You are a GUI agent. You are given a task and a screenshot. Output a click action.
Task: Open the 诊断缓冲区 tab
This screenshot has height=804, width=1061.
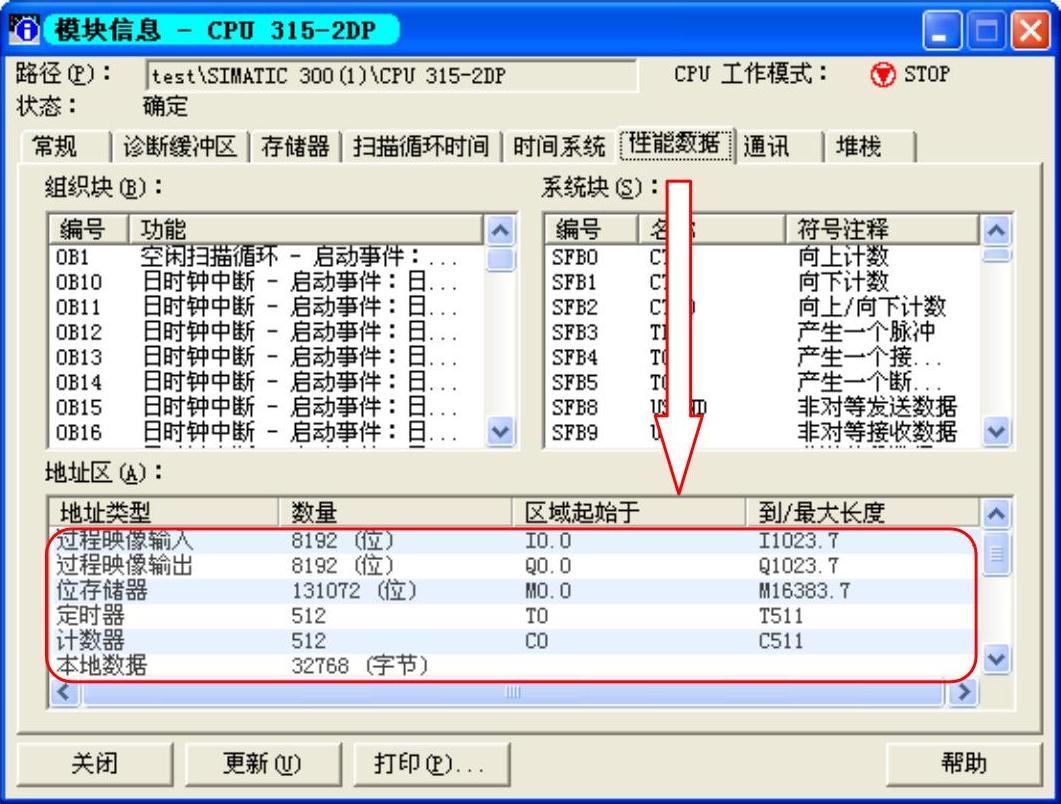tap(179, 146)
